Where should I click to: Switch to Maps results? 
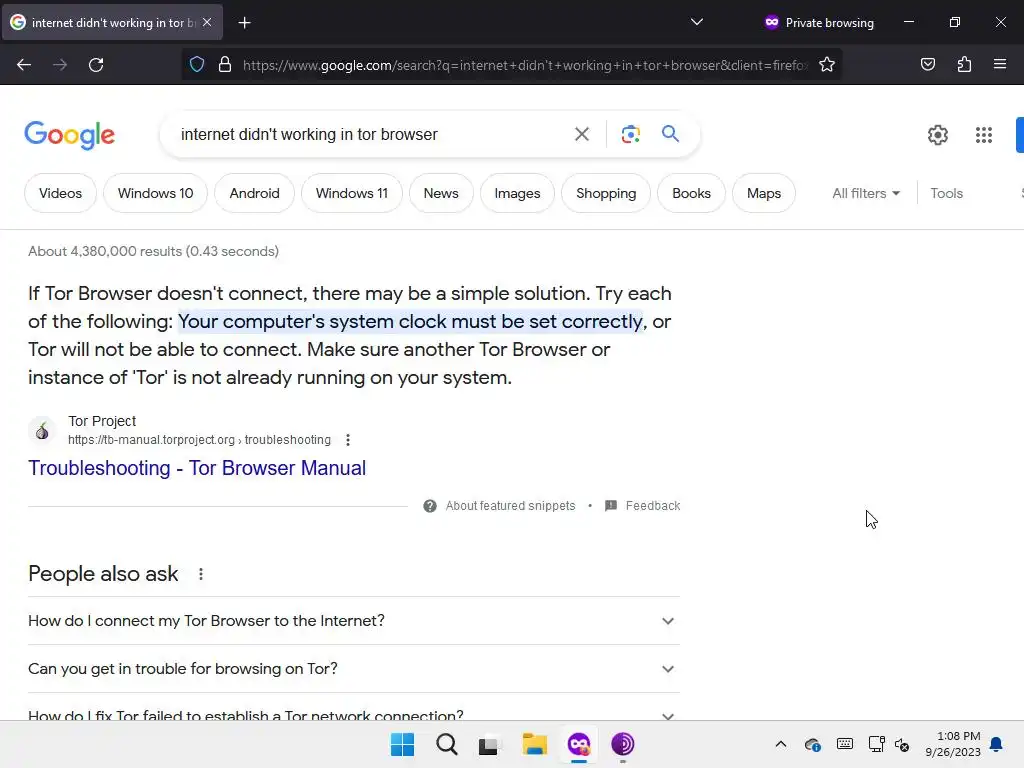(x=763, y=193)
